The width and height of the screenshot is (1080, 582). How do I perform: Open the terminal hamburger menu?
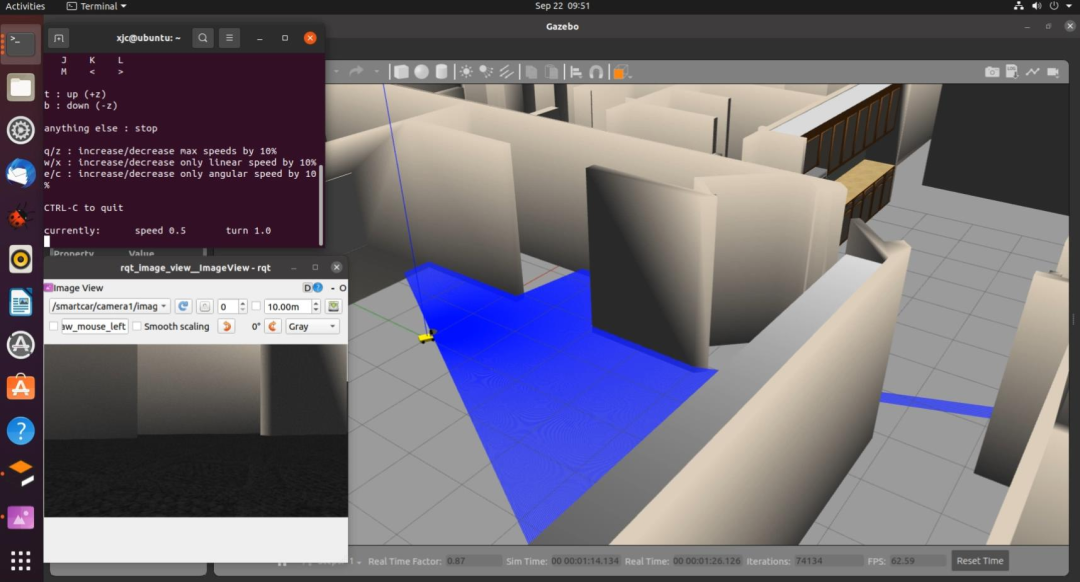(229, 38)
